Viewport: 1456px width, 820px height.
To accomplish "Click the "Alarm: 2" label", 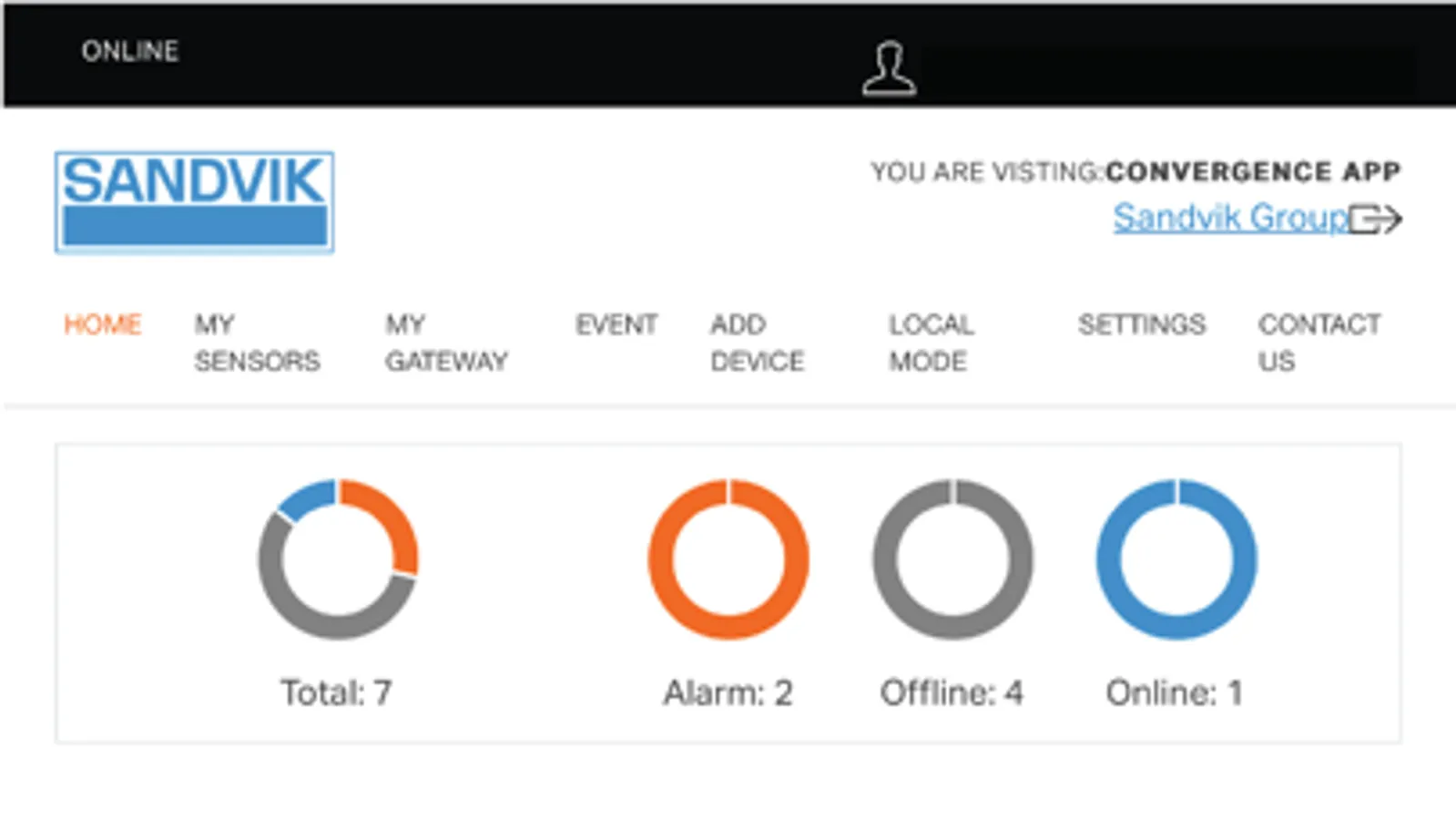I will 728,693.
